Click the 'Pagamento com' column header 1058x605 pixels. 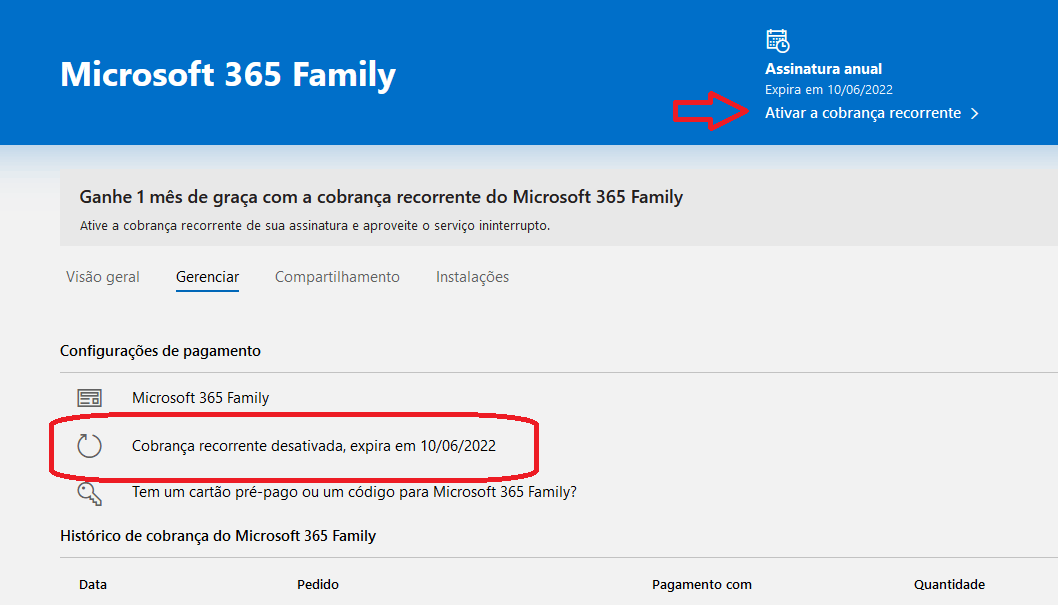[702, 585]
